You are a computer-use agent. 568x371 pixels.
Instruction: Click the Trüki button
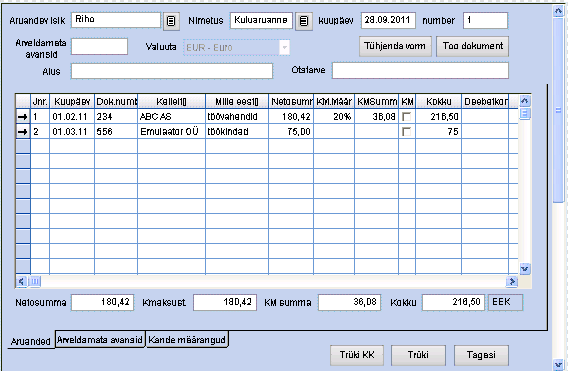(418, 355)
